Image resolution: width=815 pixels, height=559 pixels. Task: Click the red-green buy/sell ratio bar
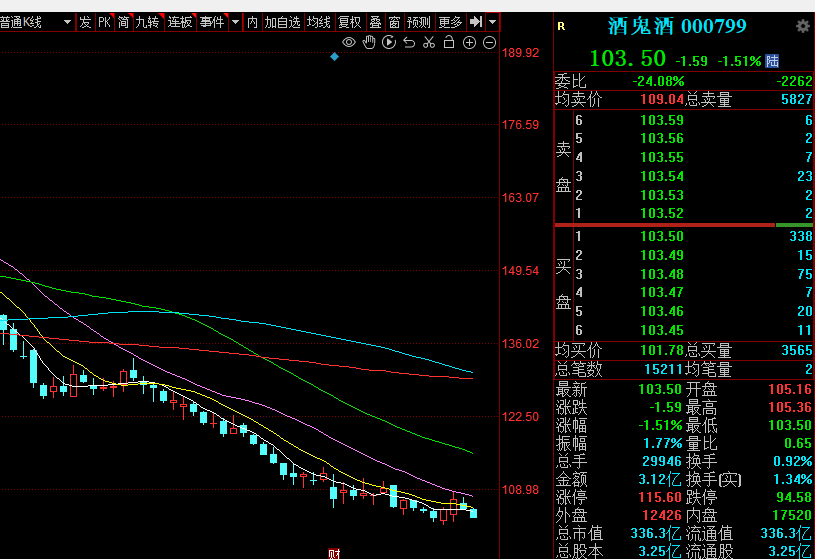pos(683,225)
